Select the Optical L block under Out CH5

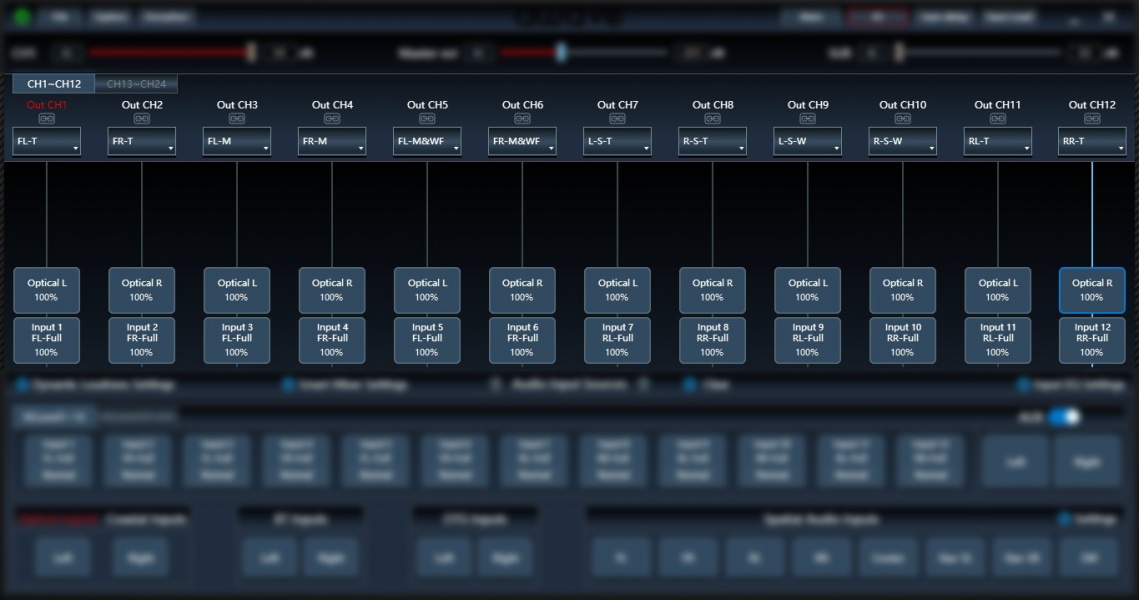click(x=427, y=290)
